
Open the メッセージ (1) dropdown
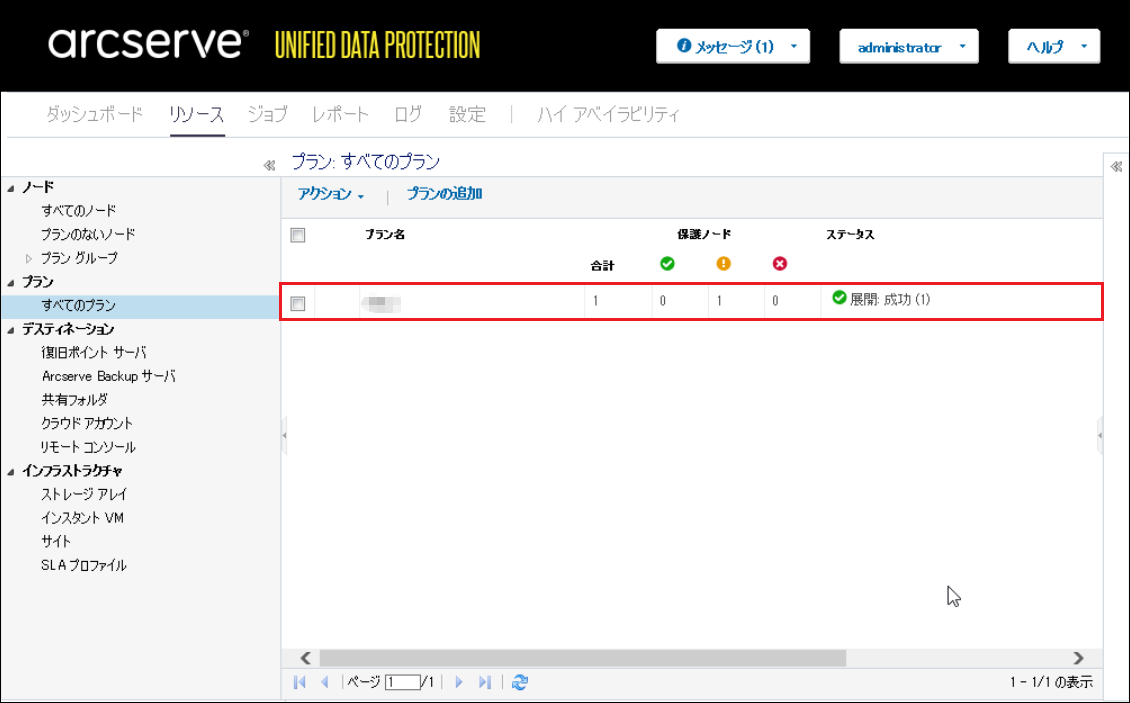pyautogui.click(x=733, y=46)
